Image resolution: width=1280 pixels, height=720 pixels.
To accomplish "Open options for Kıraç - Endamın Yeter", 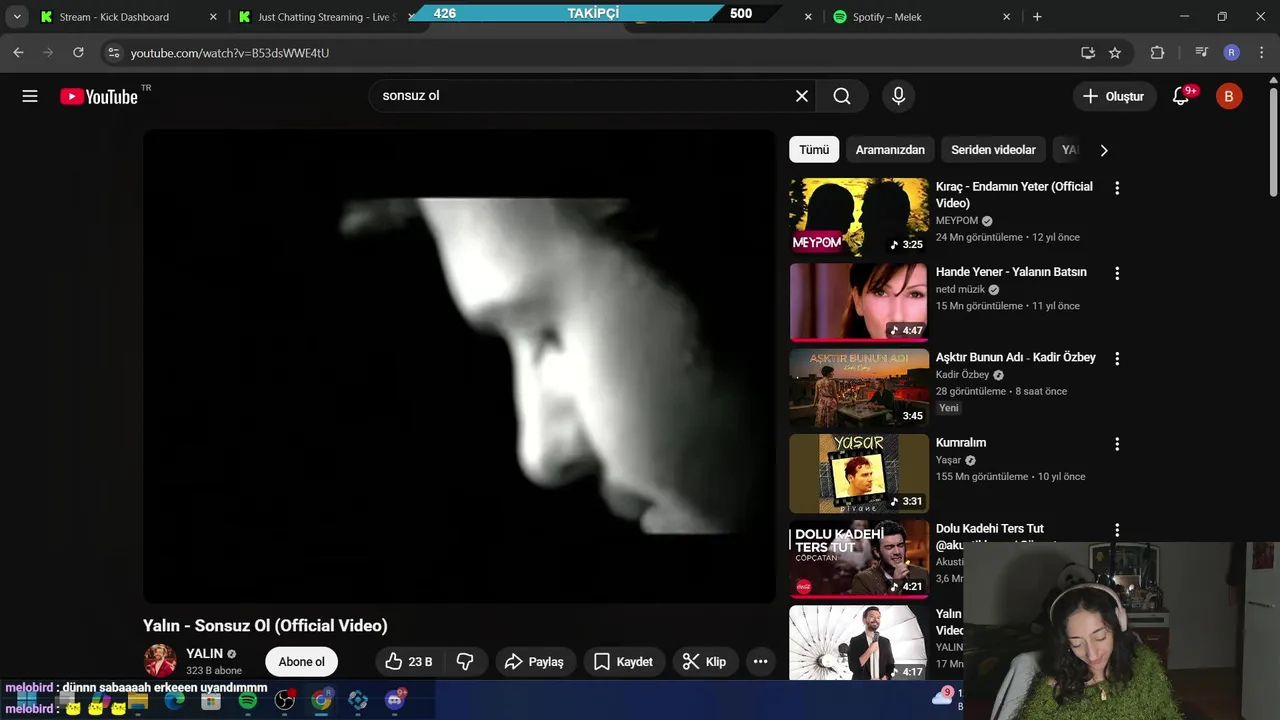I will click(1117, 188).
